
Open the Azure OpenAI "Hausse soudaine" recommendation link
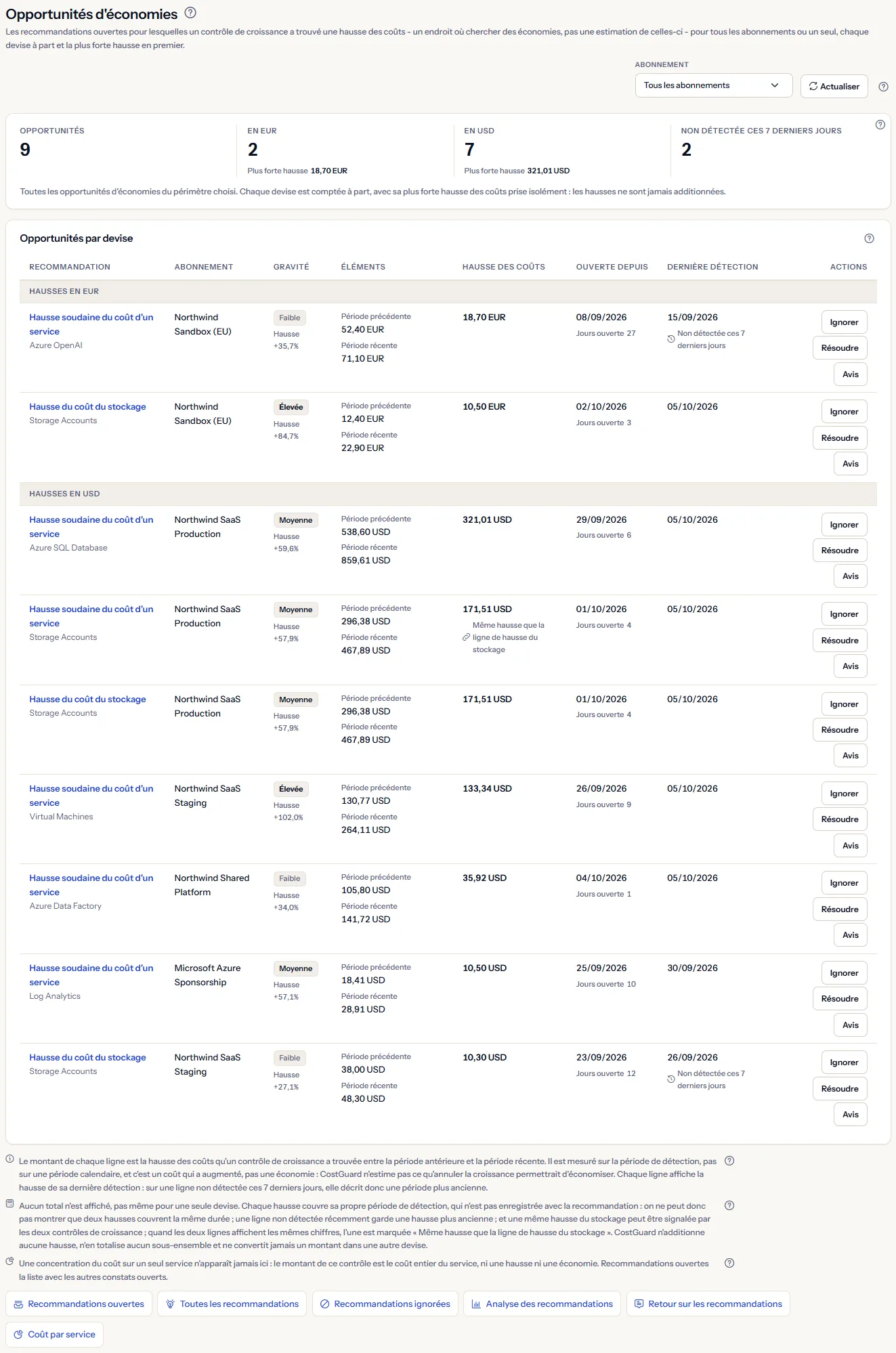[x=91, y=324]
